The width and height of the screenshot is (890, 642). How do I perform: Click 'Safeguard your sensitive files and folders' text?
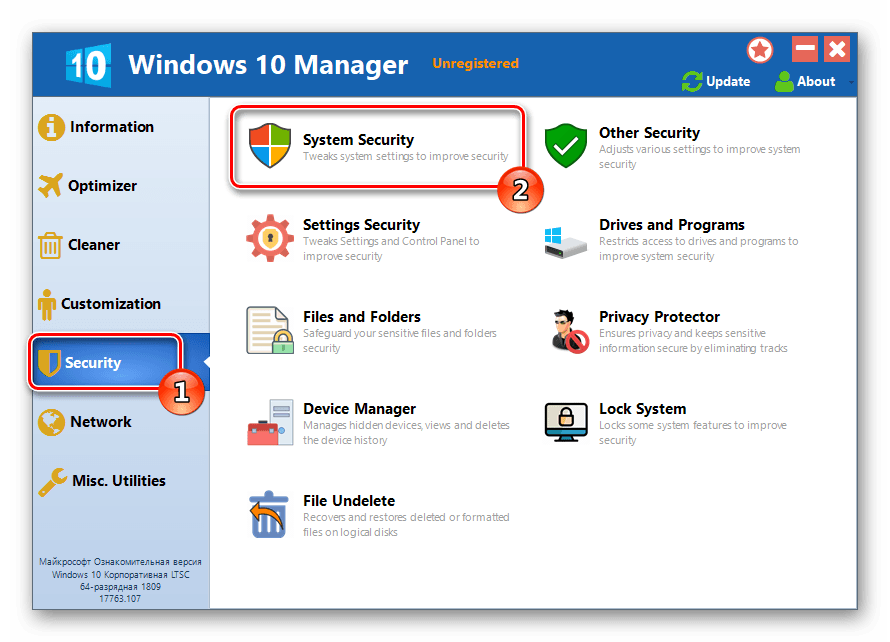coord(400,333)
